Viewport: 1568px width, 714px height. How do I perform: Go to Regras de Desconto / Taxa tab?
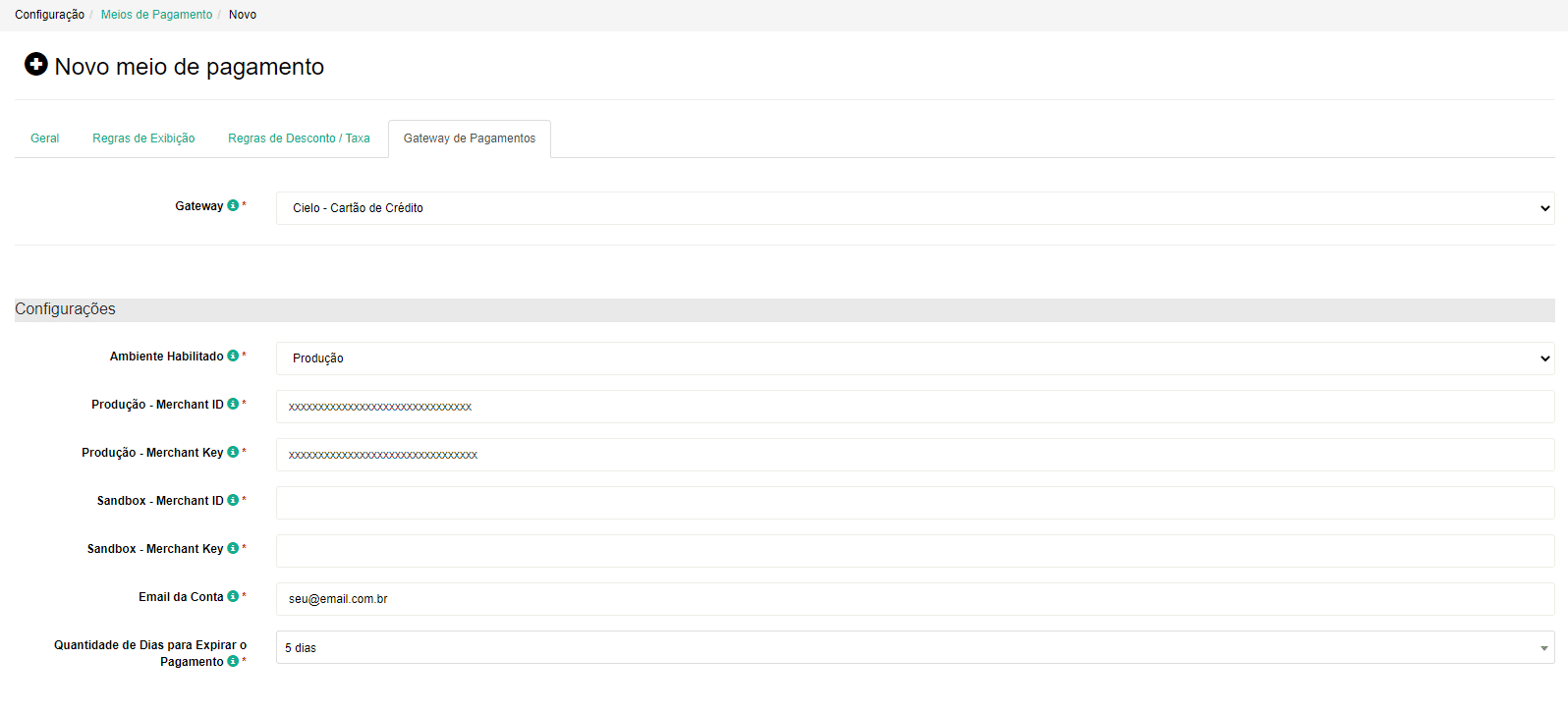[x=299, y=138]
